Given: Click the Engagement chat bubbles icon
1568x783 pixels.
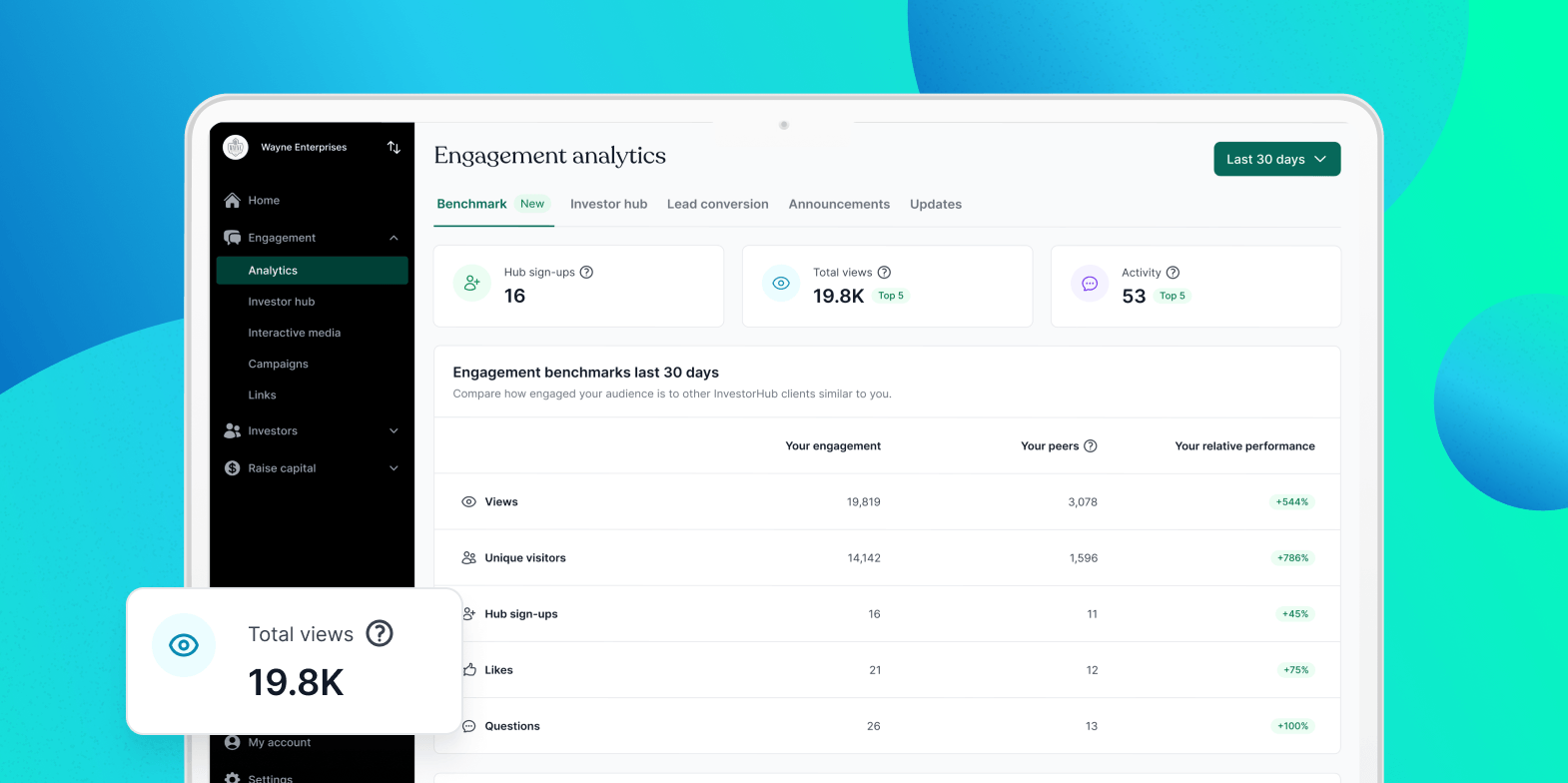Looking at the screenshot, I should [233, 238].
